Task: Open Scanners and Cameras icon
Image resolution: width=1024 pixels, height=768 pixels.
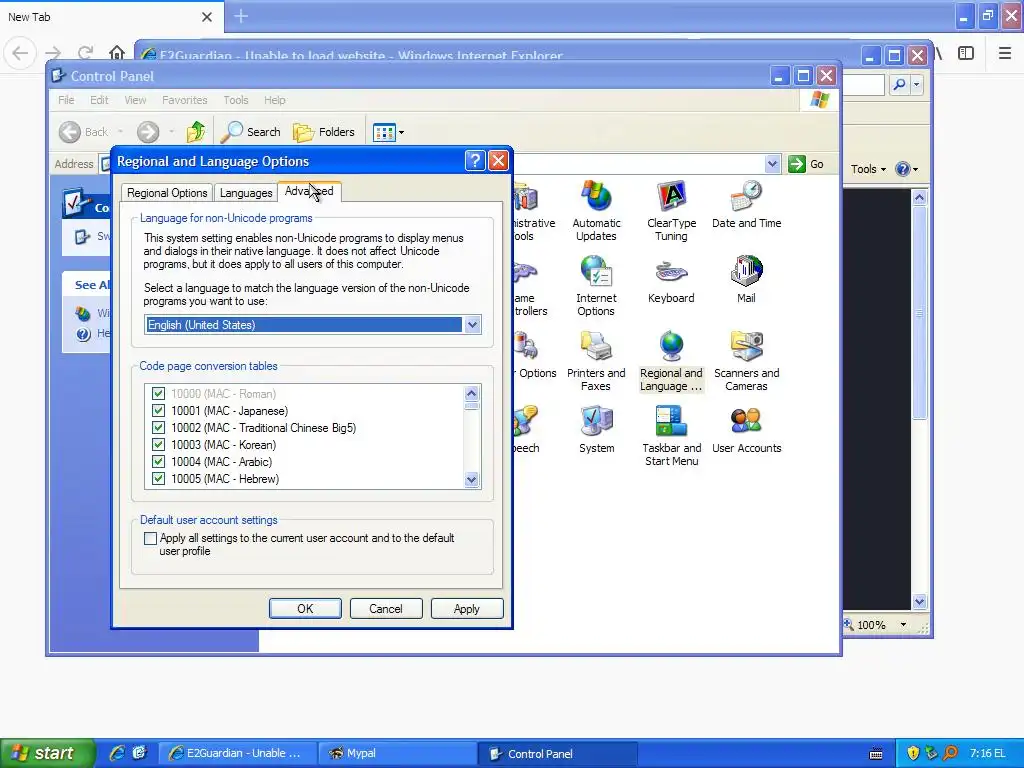Action: coord(746,360)
